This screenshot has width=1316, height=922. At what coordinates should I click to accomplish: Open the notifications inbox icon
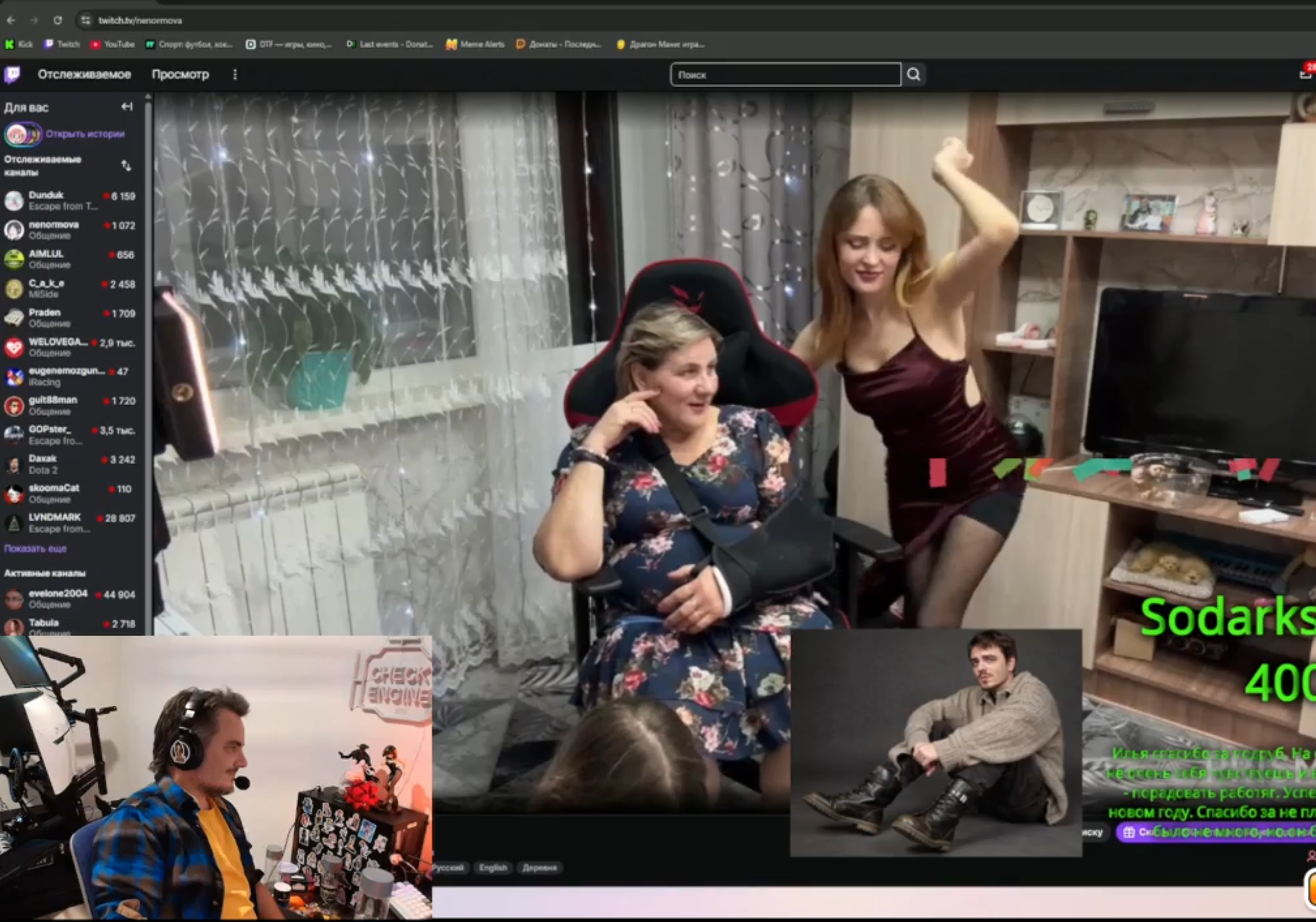[x=1305, y=74]
